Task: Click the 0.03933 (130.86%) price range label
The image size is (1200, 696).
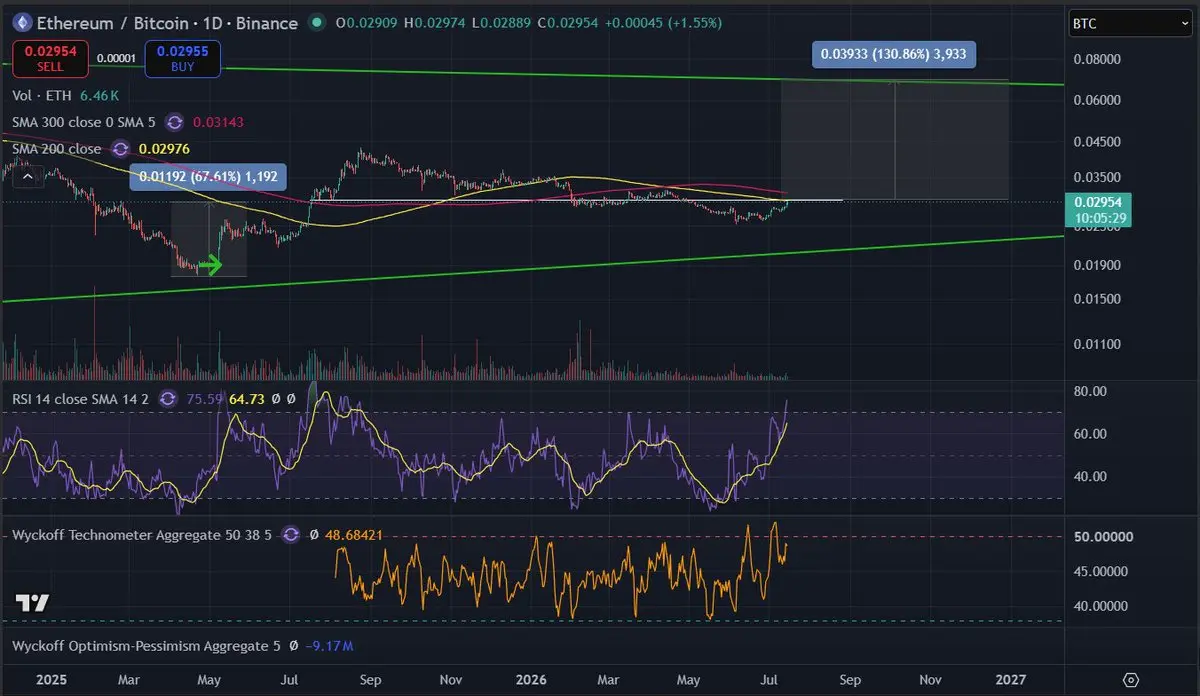Action: pos(893,55)
